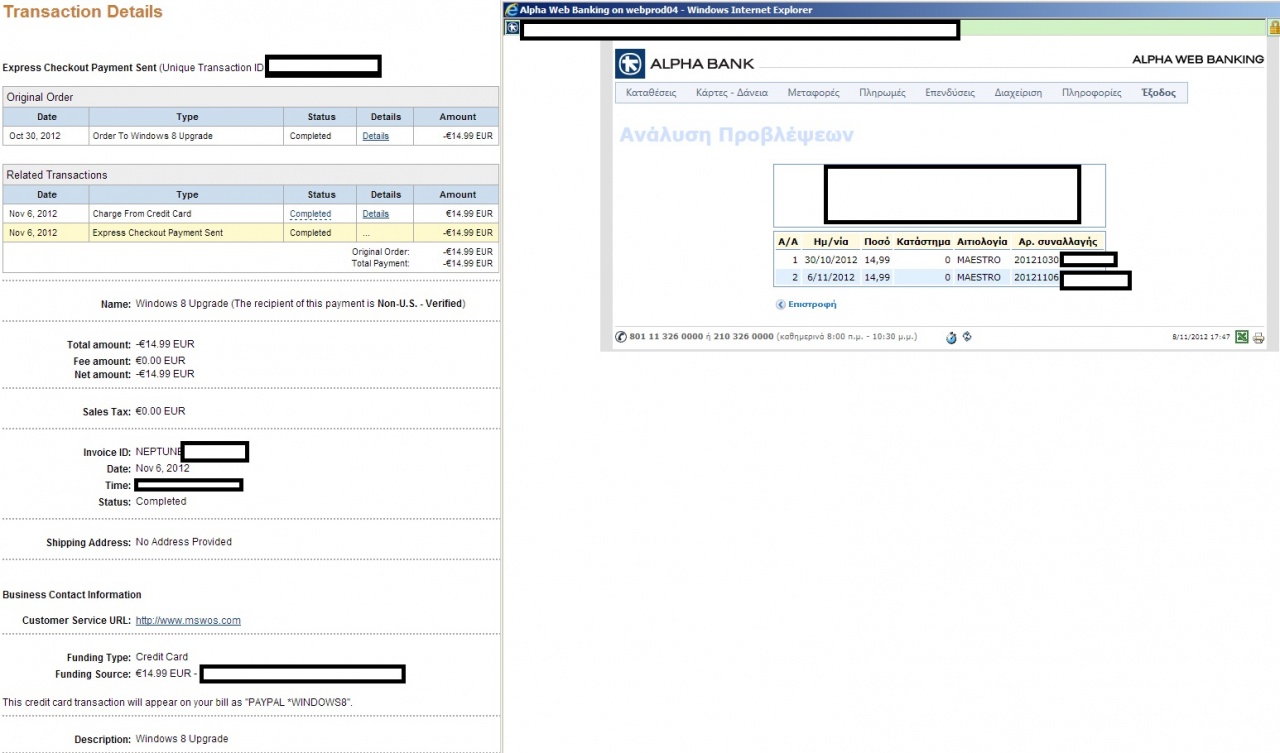Click the refresh arrows icon in footer
The height and width of the screenshot is (753, 1280).
967,337
